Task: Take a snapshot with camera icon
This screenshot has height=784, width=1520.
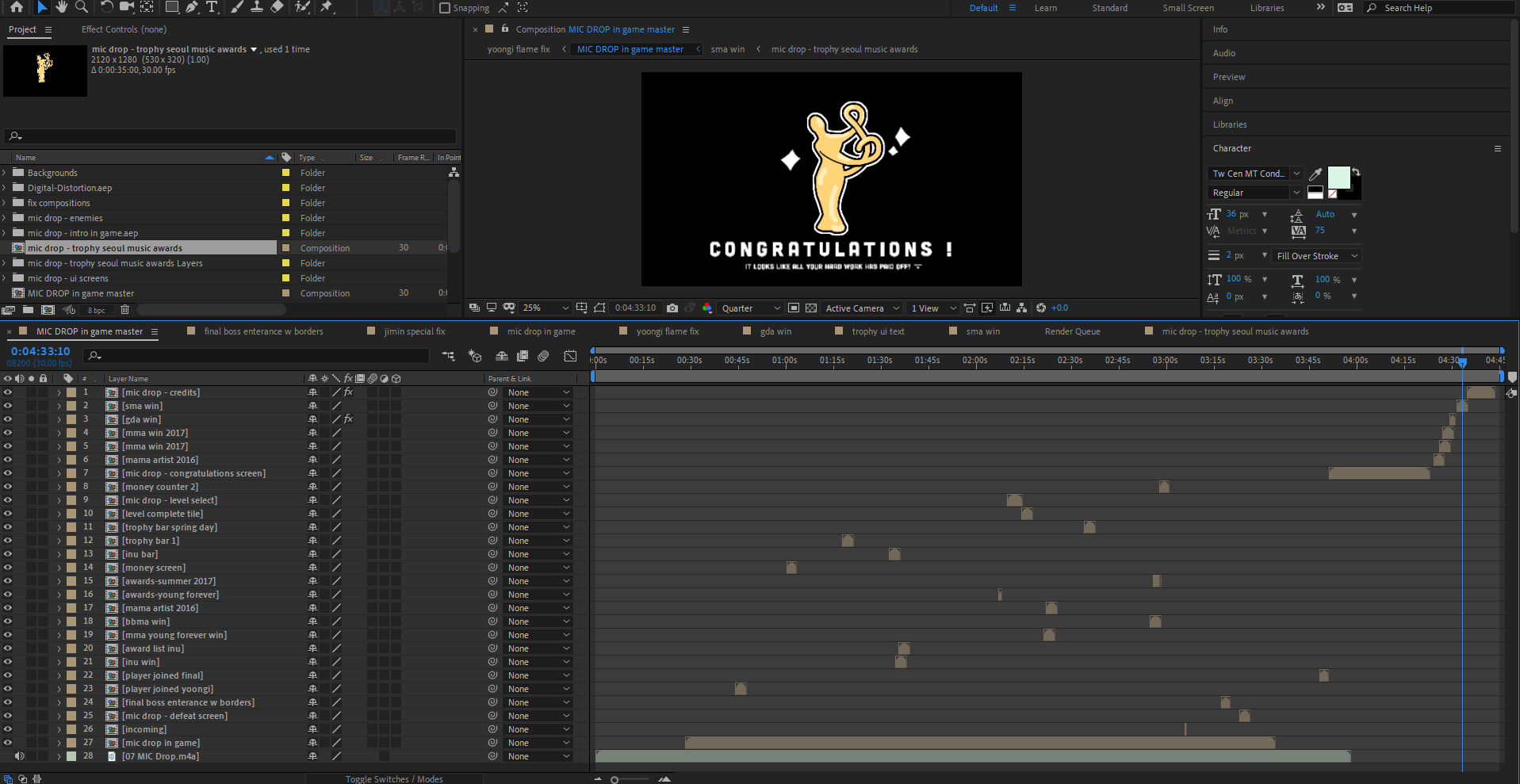Action: (672, 308)
